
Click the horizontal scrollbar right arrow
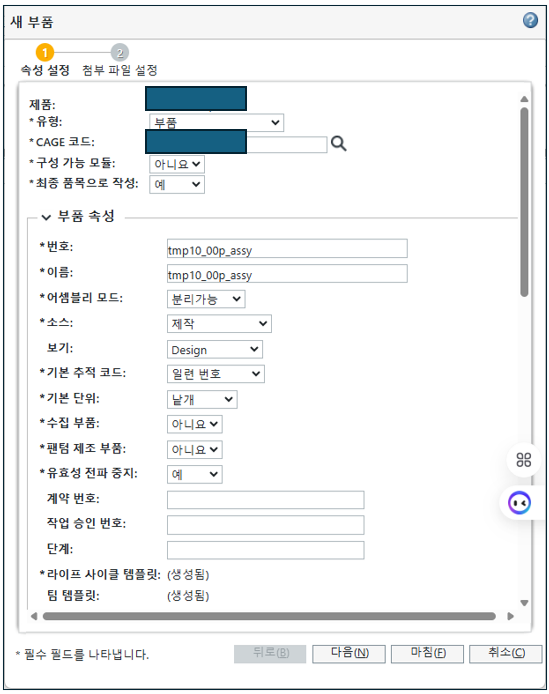[510, 616]
